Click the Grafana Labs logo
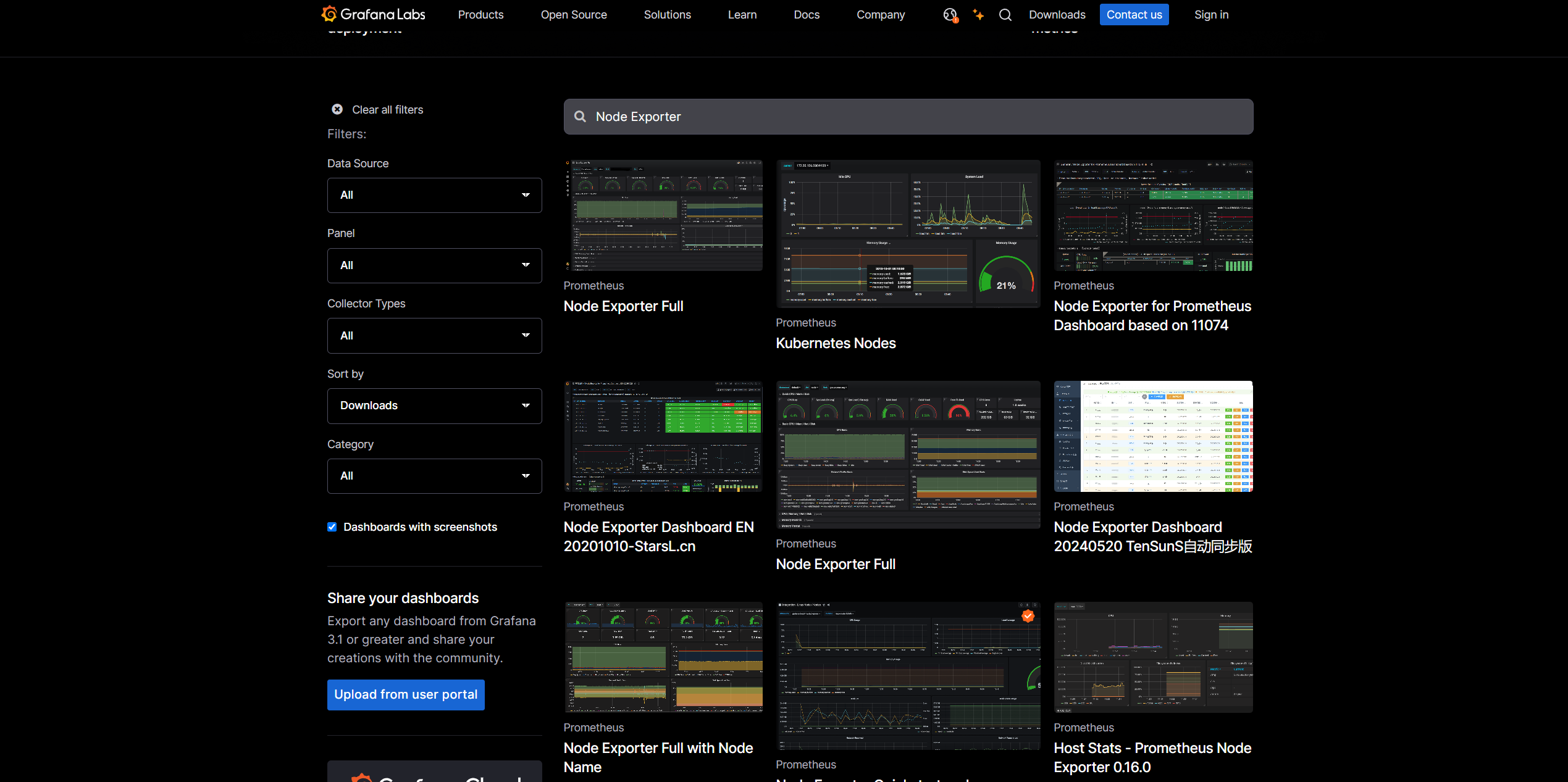The height and width of the screenshot is (782, 1568). click(373, 14)
